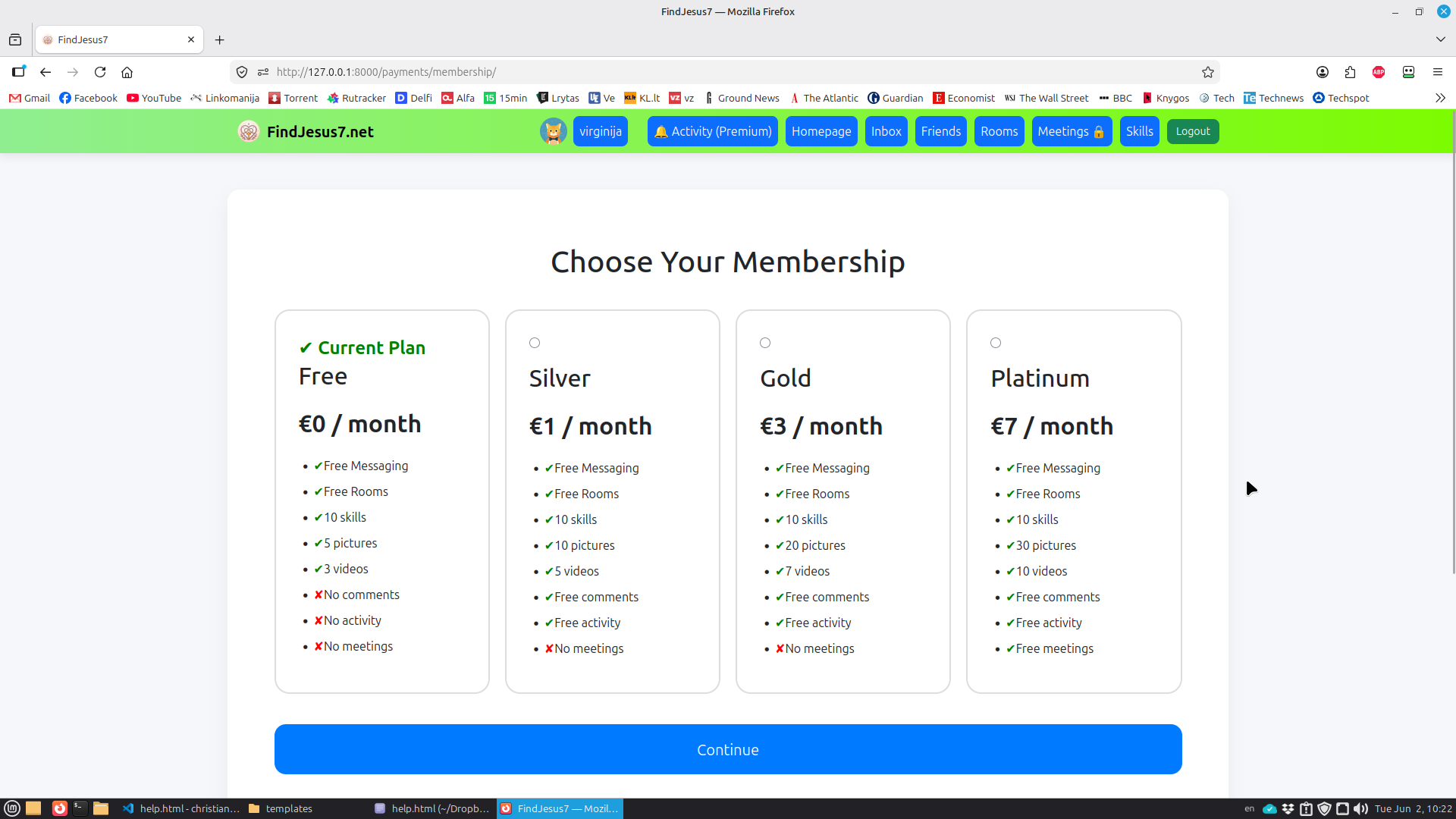The height and width of the screenshot is (819, 1456).
Task: Open the virginija profile button
Action: [600, 131]
